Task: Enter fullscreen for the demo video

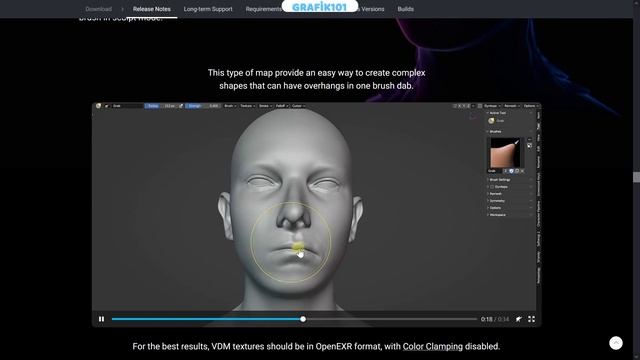Action: (531, 319)
